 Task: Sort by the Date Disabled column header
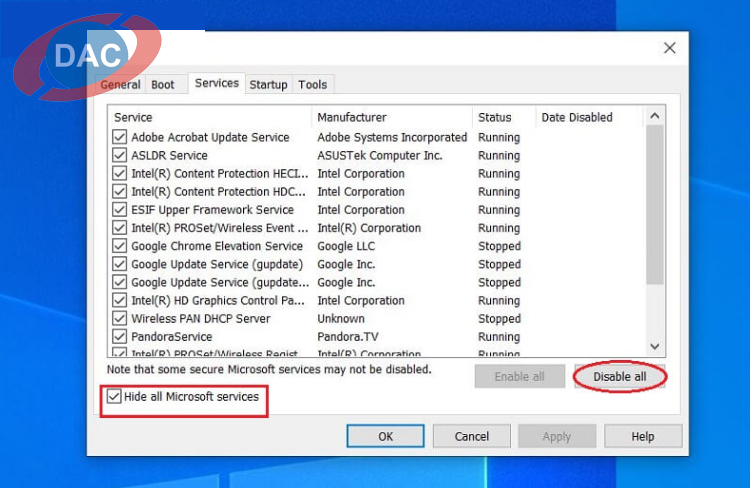tap(589, 117)
